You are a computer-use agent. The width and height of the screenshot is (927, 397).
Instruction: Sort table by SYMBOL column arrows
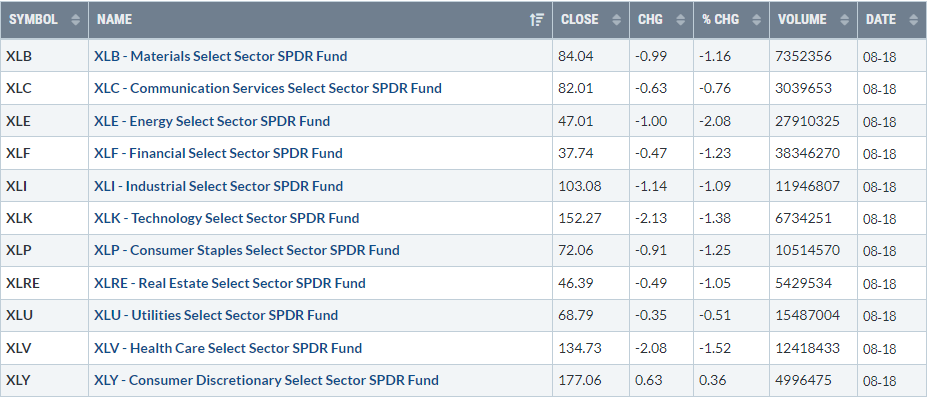[x=75, y=19]
